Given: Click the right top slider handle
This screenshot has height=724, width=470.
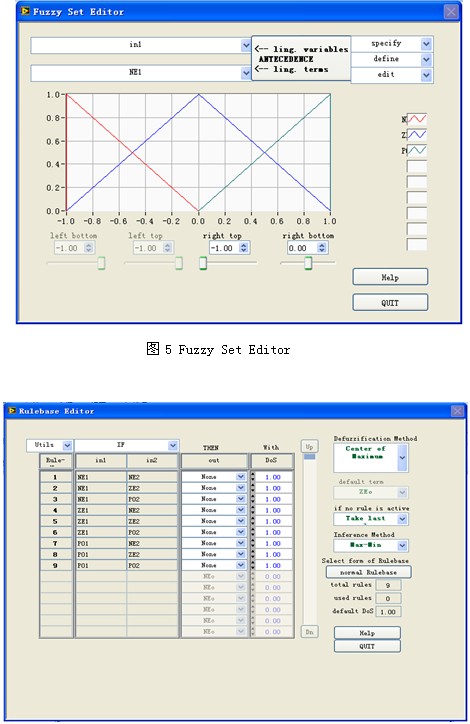Looking at the screenshot, I should 203,263.
